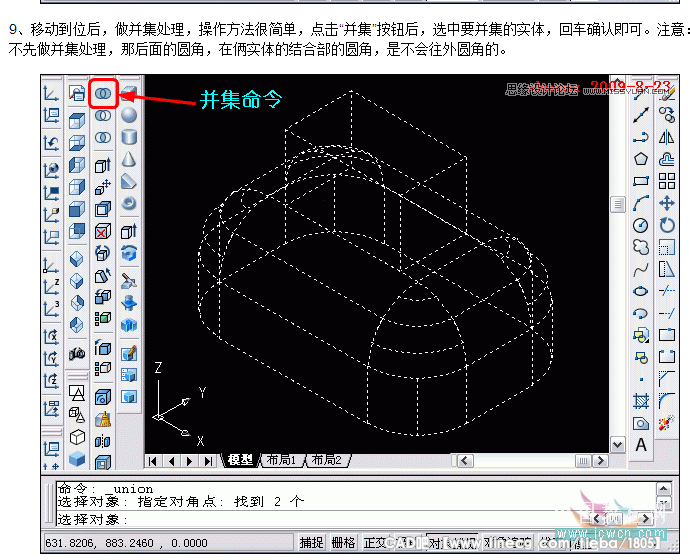
Task: Create a Cone solid
Action: (x=129, y=159)
